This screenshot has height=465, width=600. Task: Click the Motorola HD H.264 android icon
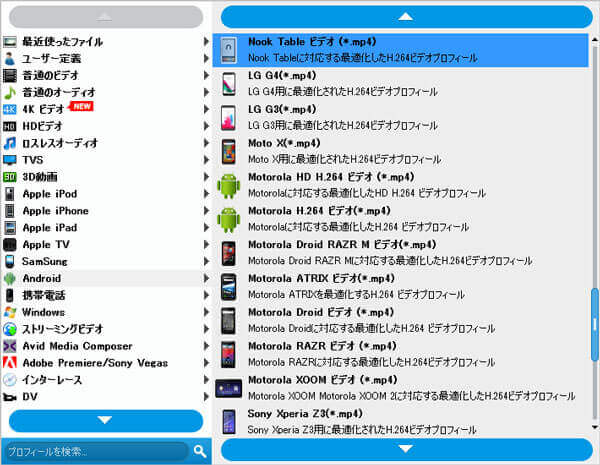(x=229, y=186)
